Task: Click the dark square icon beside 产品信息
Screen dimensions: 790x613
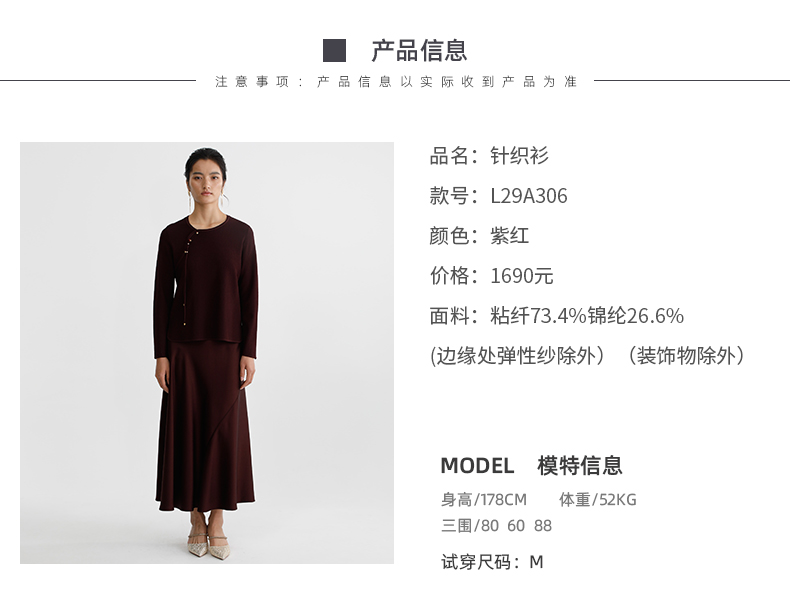Action: 334,50
